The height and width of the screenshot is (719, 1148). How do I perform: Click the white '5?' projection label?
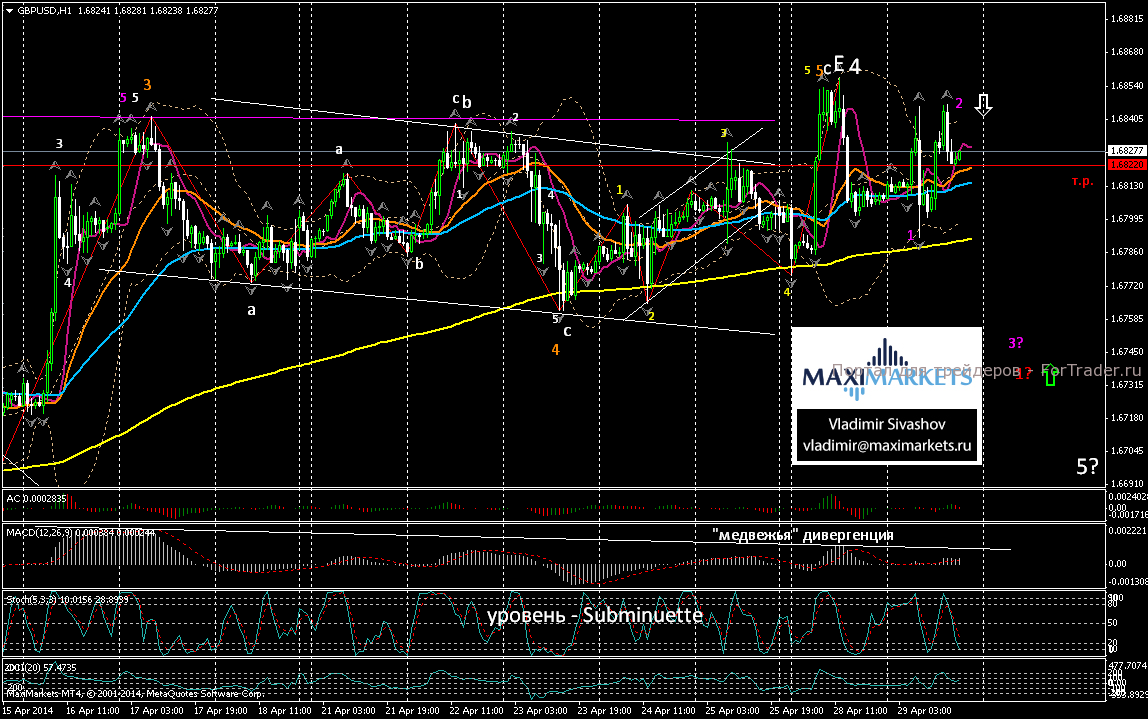pyautogui.click(x=1089, y=466)
